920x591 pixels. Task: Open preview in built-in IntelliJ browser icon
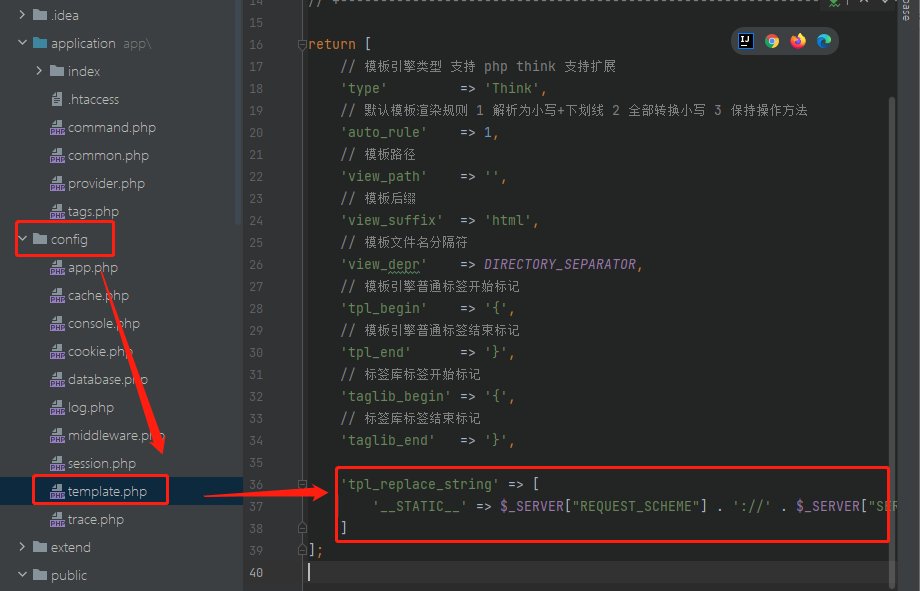[746, 41]
